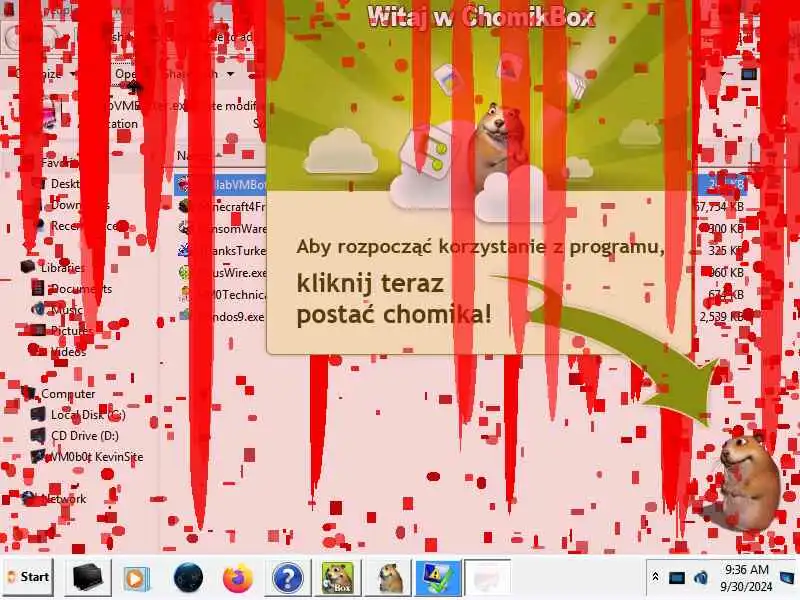
Task: Click the dark round taskbar icon
Action: [x=188, y=578]
